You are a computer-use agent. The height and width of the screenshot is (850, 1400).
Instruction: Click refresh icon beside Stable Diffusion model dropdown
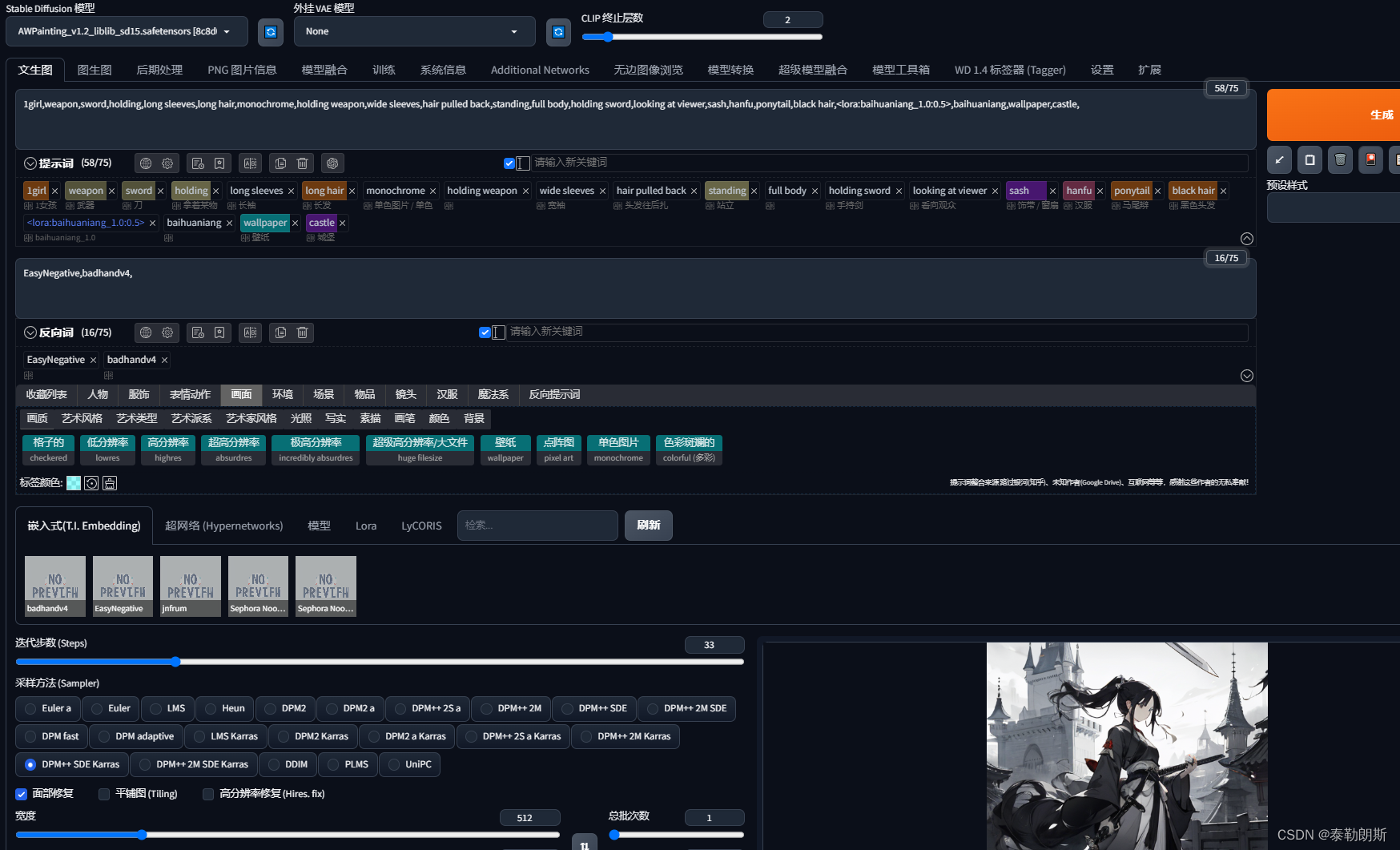(x=271, y=32)
